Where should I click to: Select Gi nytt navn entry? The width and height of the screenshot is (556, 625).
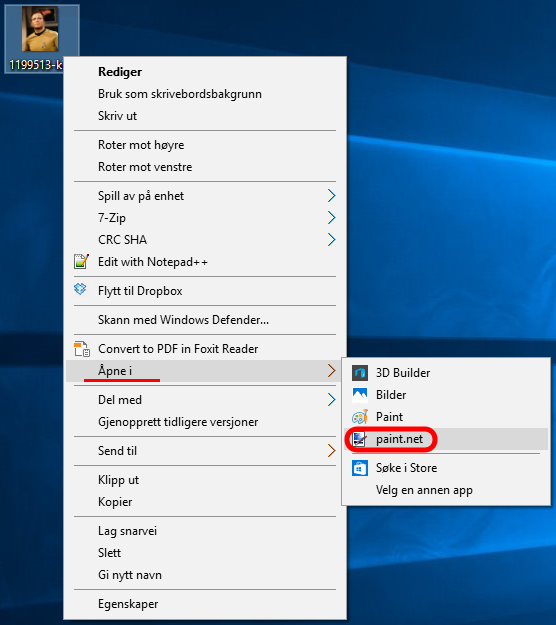130,575
